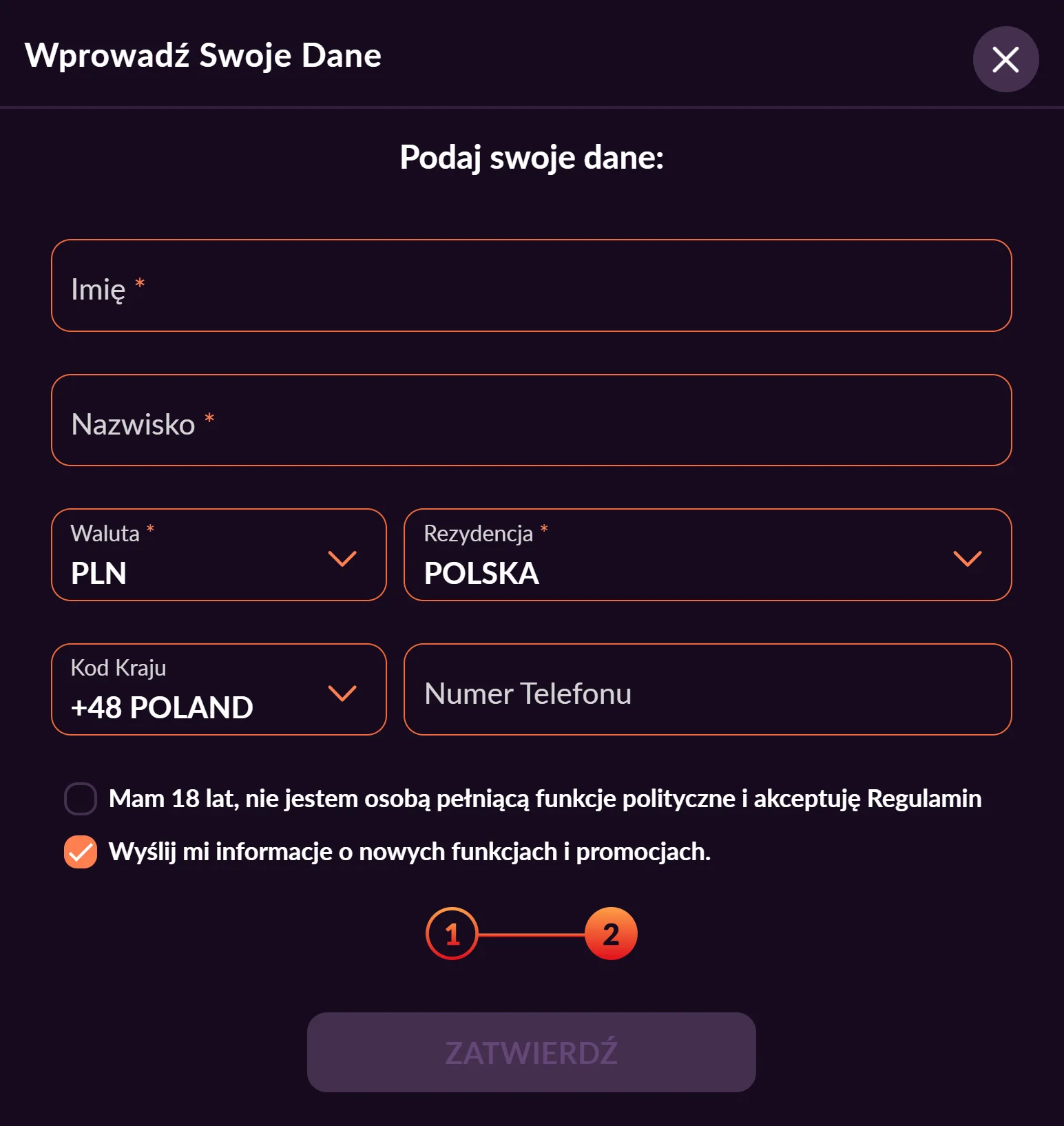Focus the Nazwisko input field
This screenshot has width=1064, height=1126.
click(531, 420)
